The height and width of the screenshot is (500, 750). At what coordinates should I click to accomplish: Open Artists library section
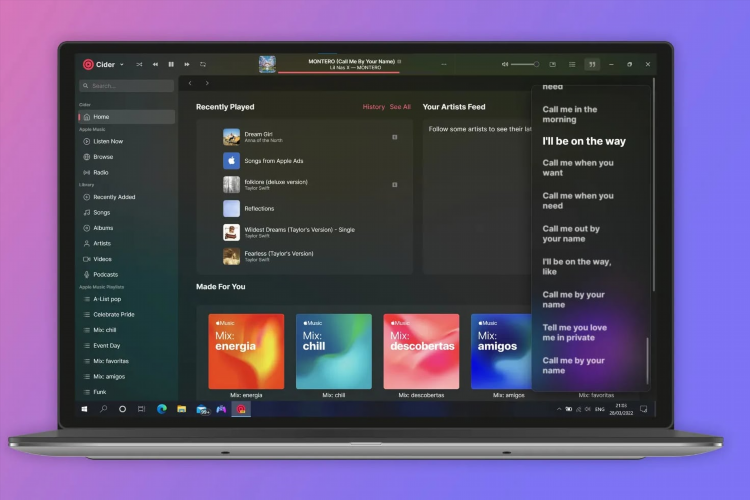(x=126, y=244)
